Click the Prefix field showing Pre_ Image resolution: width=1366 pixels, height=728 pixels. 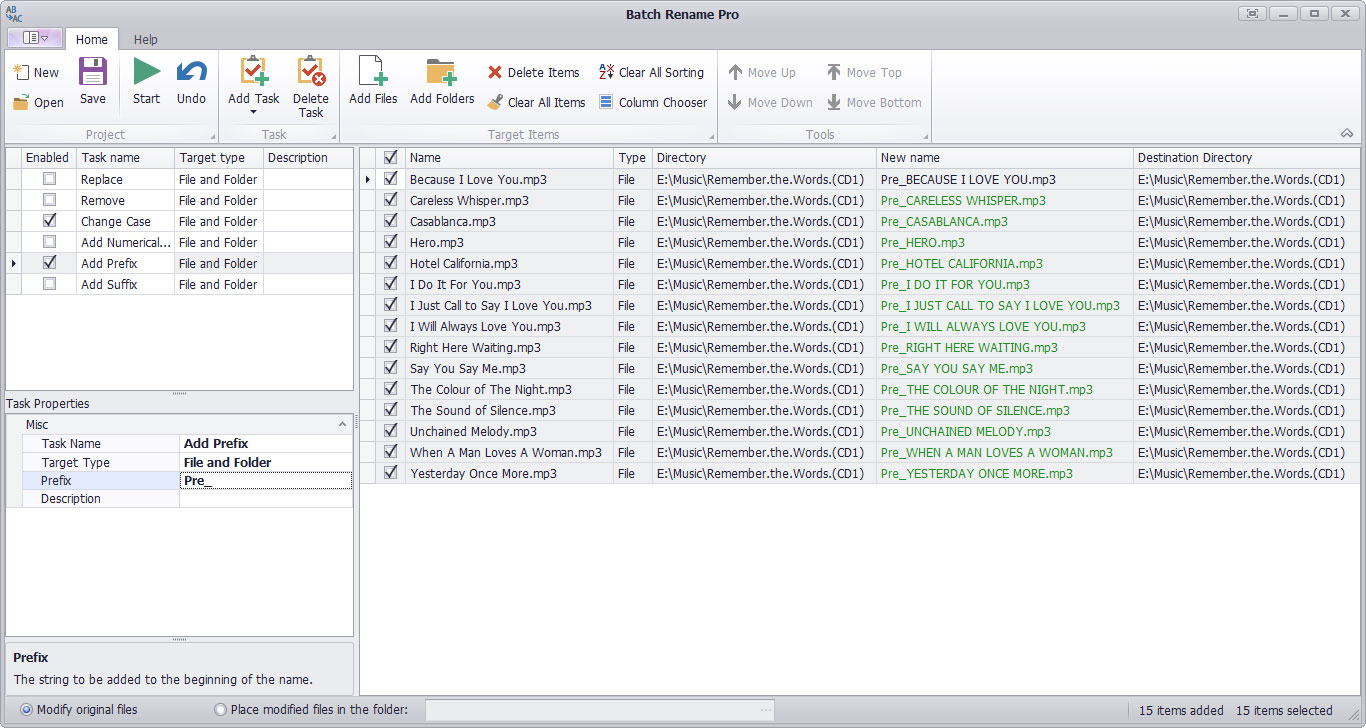click(x=265, y=480)
